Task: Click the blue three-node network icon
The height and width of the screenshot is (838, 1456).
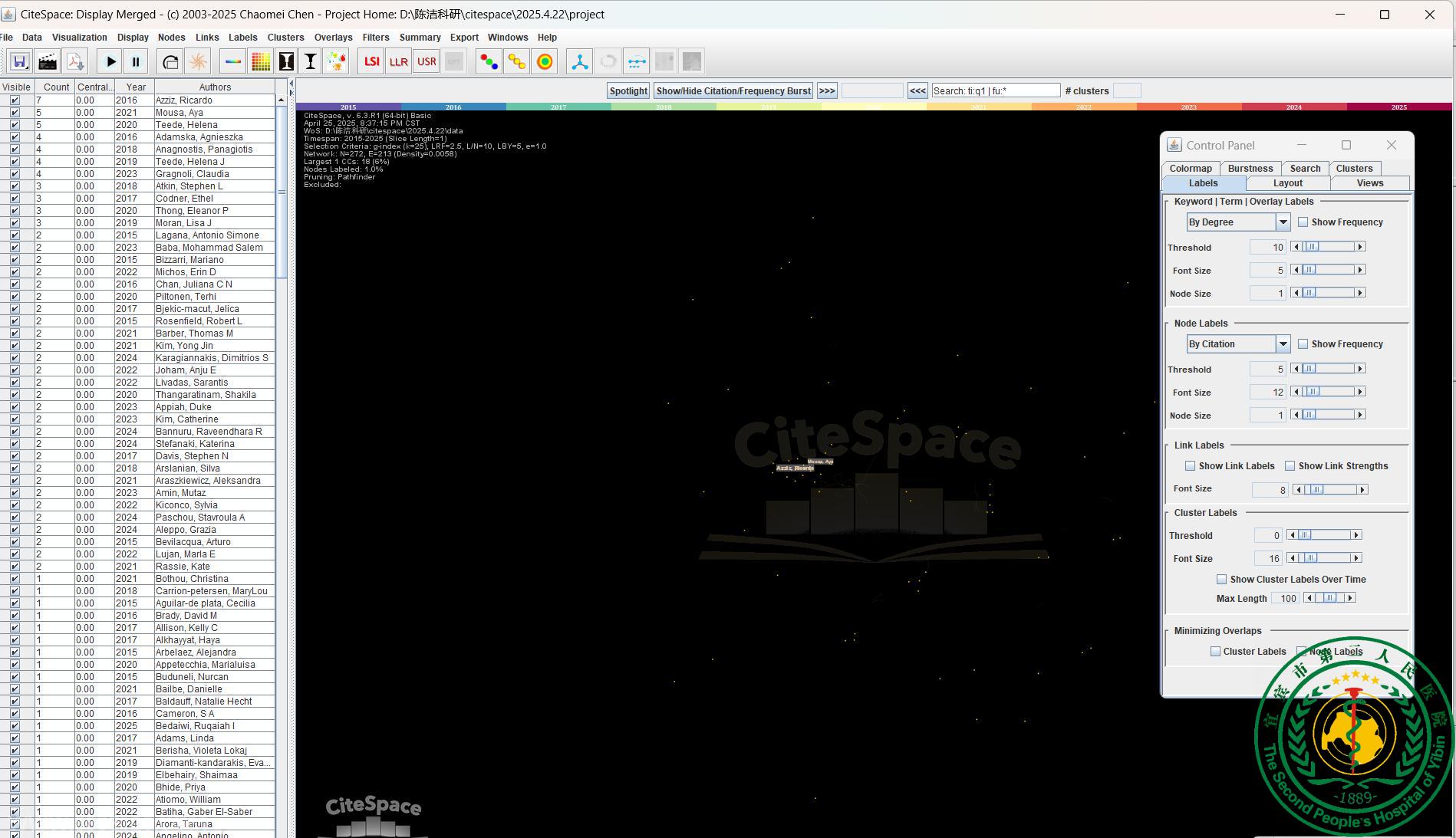Action: 579,61
